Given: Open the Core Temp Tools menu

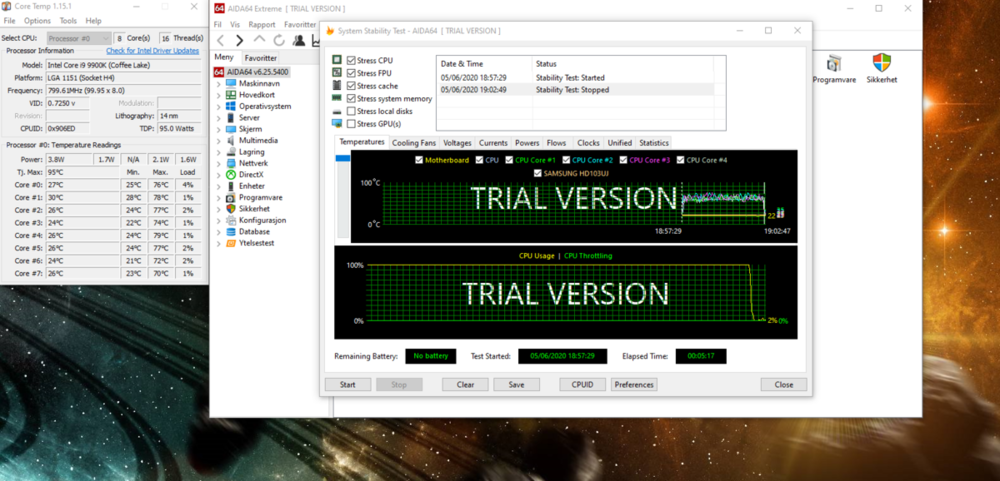Looking at the screenshot, I should coord(68,21).
